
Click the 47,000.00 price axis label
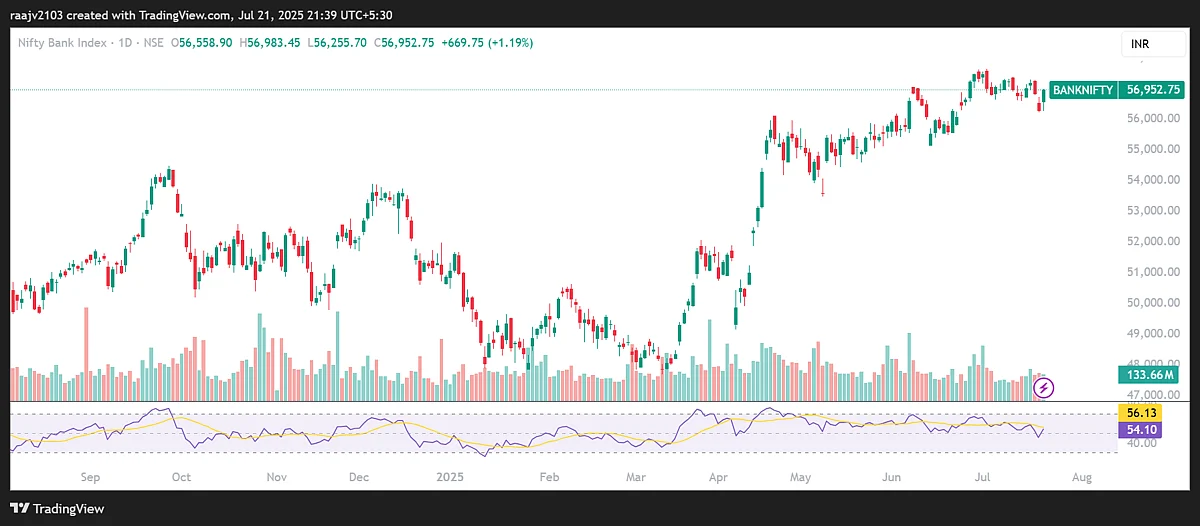pyautogui.click(x=1153, y=396)
